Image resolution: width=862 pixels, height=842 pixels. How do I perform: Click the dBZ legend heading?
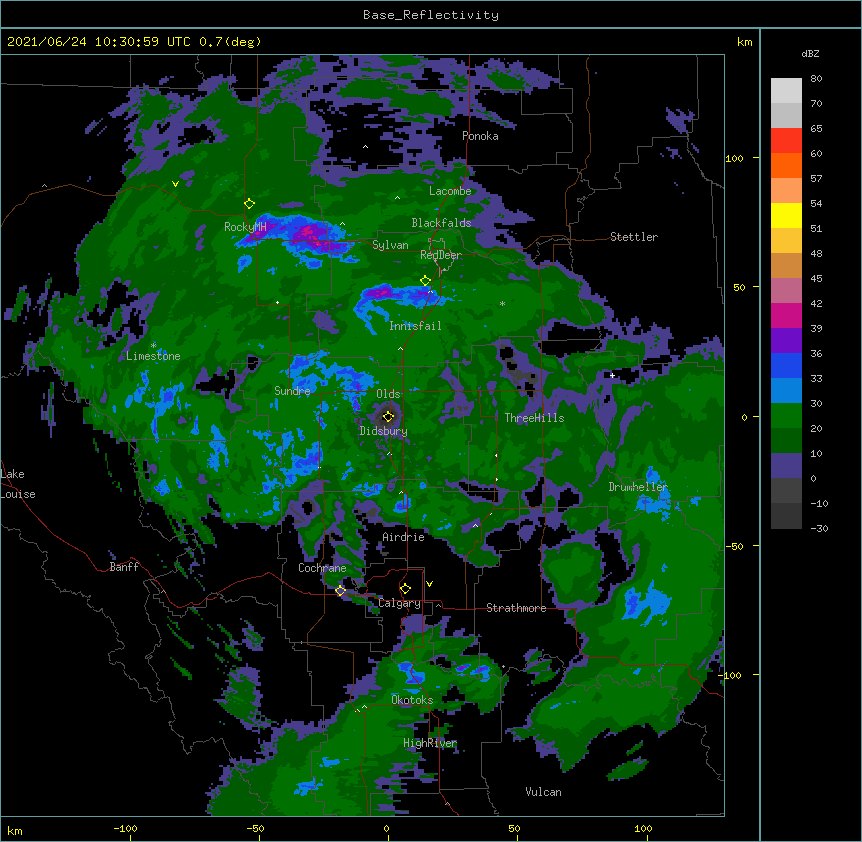coord(810,53)
